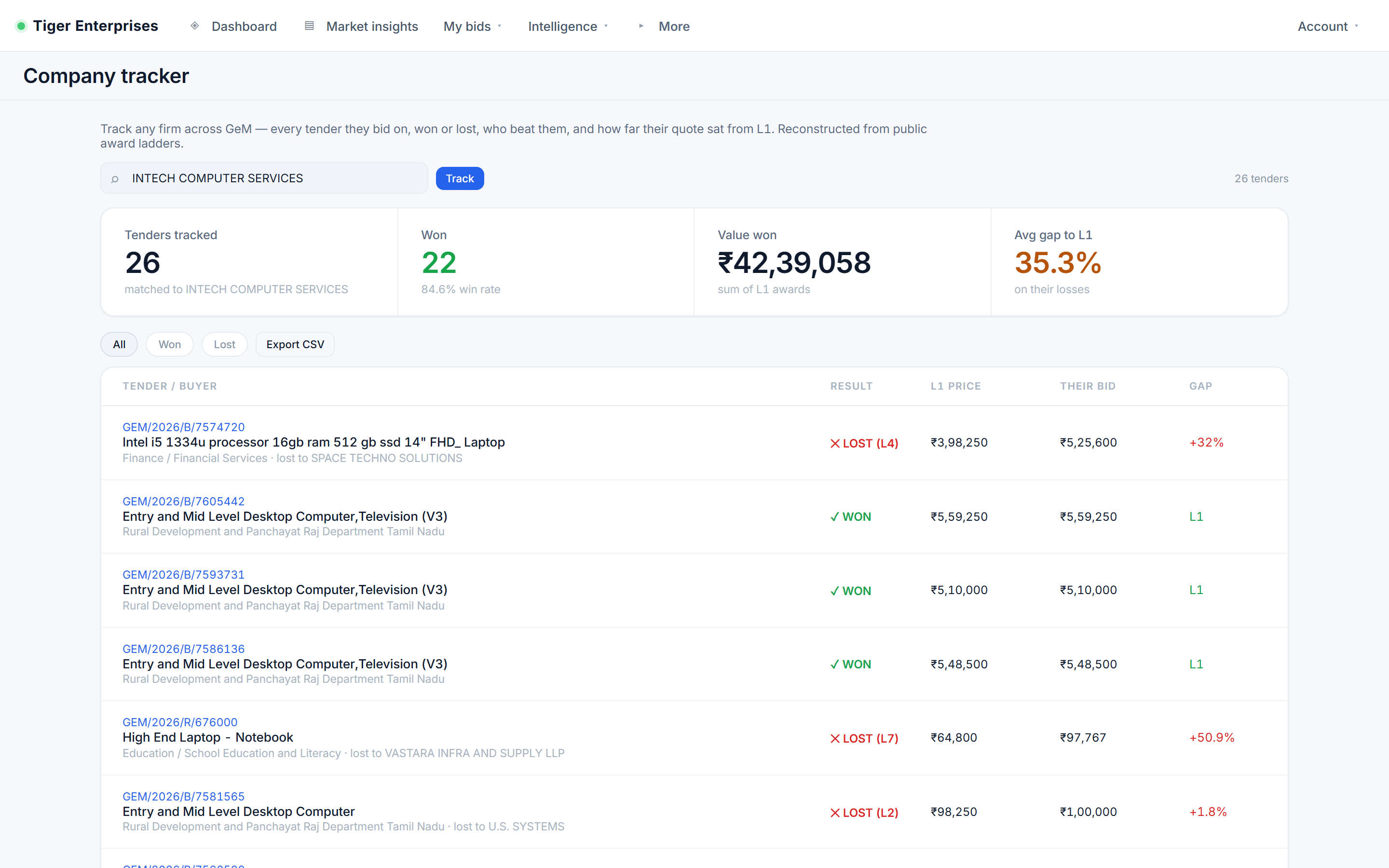
Task: Click the Export CSV button
Action: point(295,344)
